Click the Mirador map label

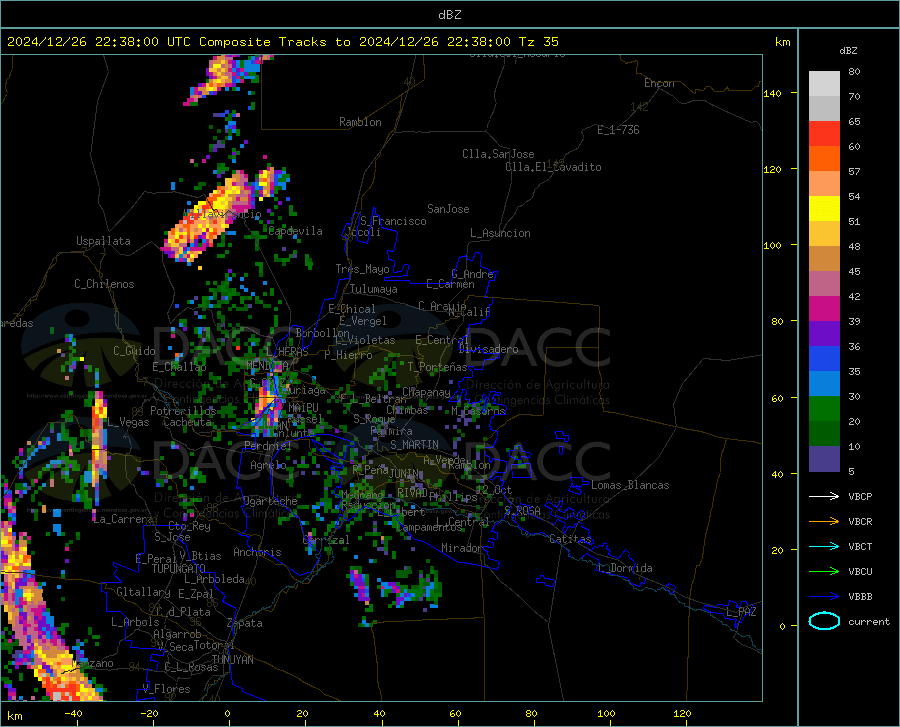tap(461, 548)
